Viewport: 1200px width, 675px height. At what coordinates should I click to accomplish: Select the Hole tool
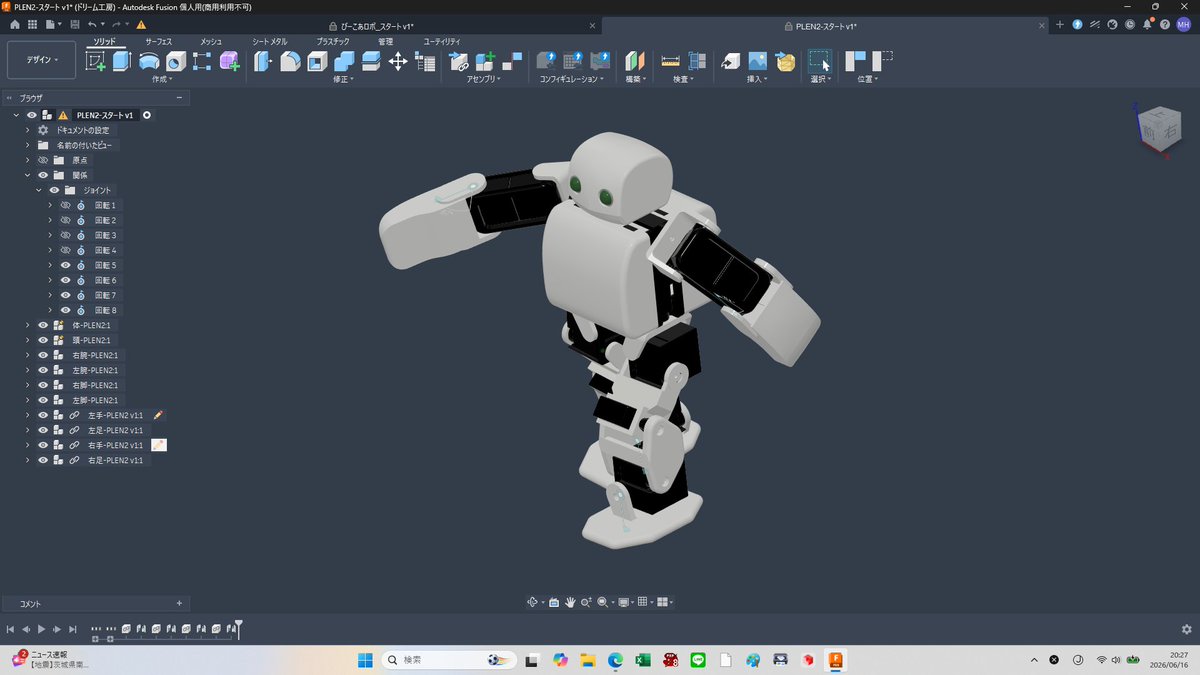coord(176,61)
